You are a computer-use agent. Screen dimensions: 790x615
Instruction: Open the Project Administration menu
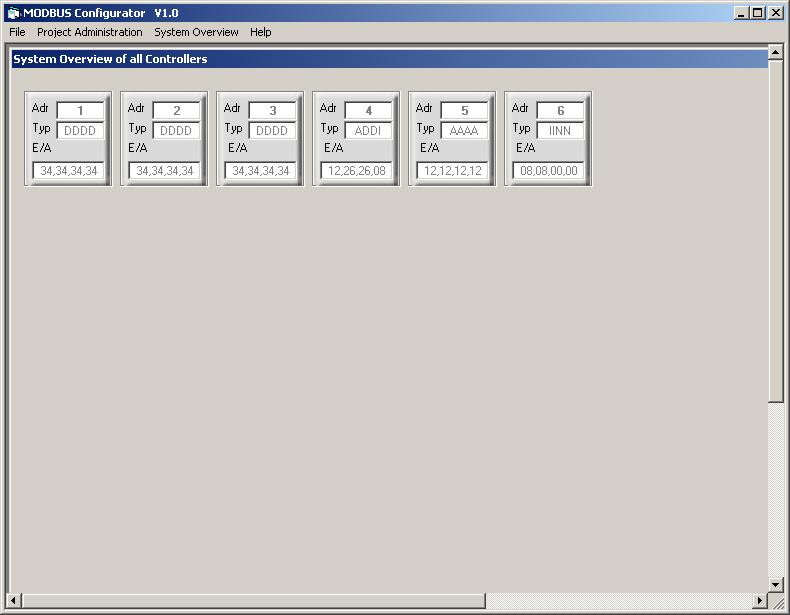[90, 32]
